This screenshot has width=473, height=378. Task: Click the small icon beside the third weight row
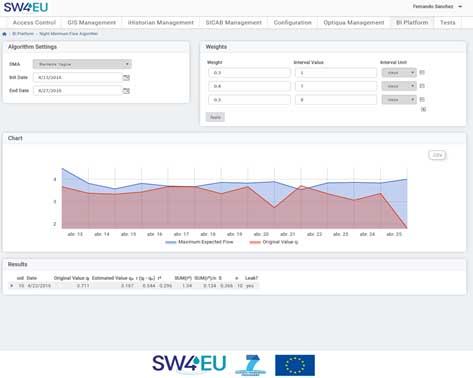point(422,99)
